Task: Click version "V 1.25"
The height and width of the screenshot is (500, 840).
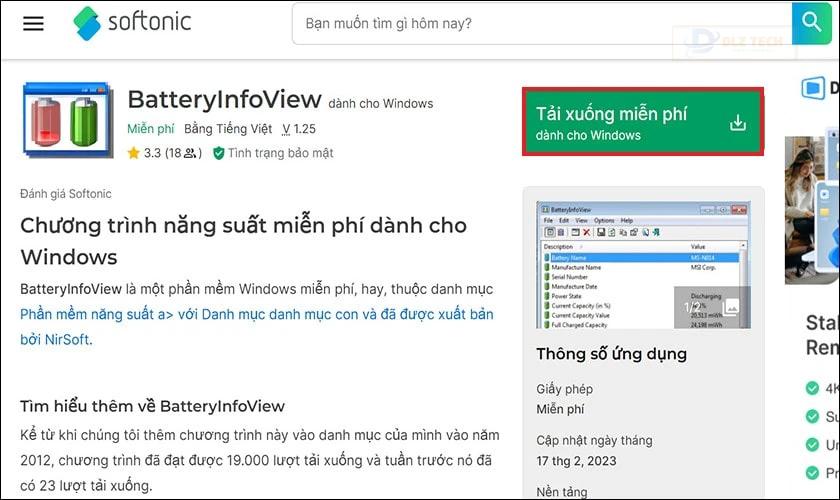Action: tap(299, 129)
